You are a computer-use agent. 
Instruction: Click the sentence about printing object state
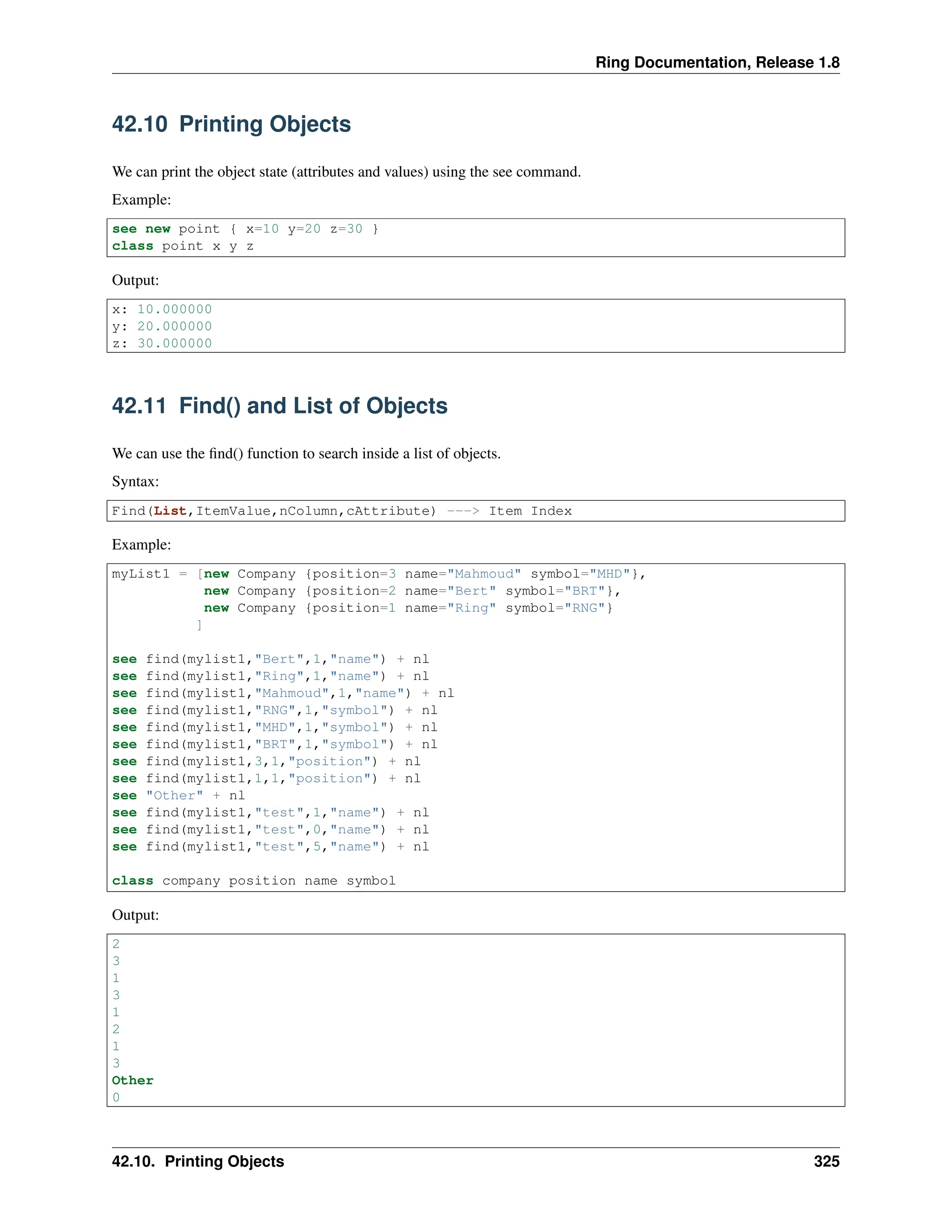pyautogui.click(x=346, y=172)
